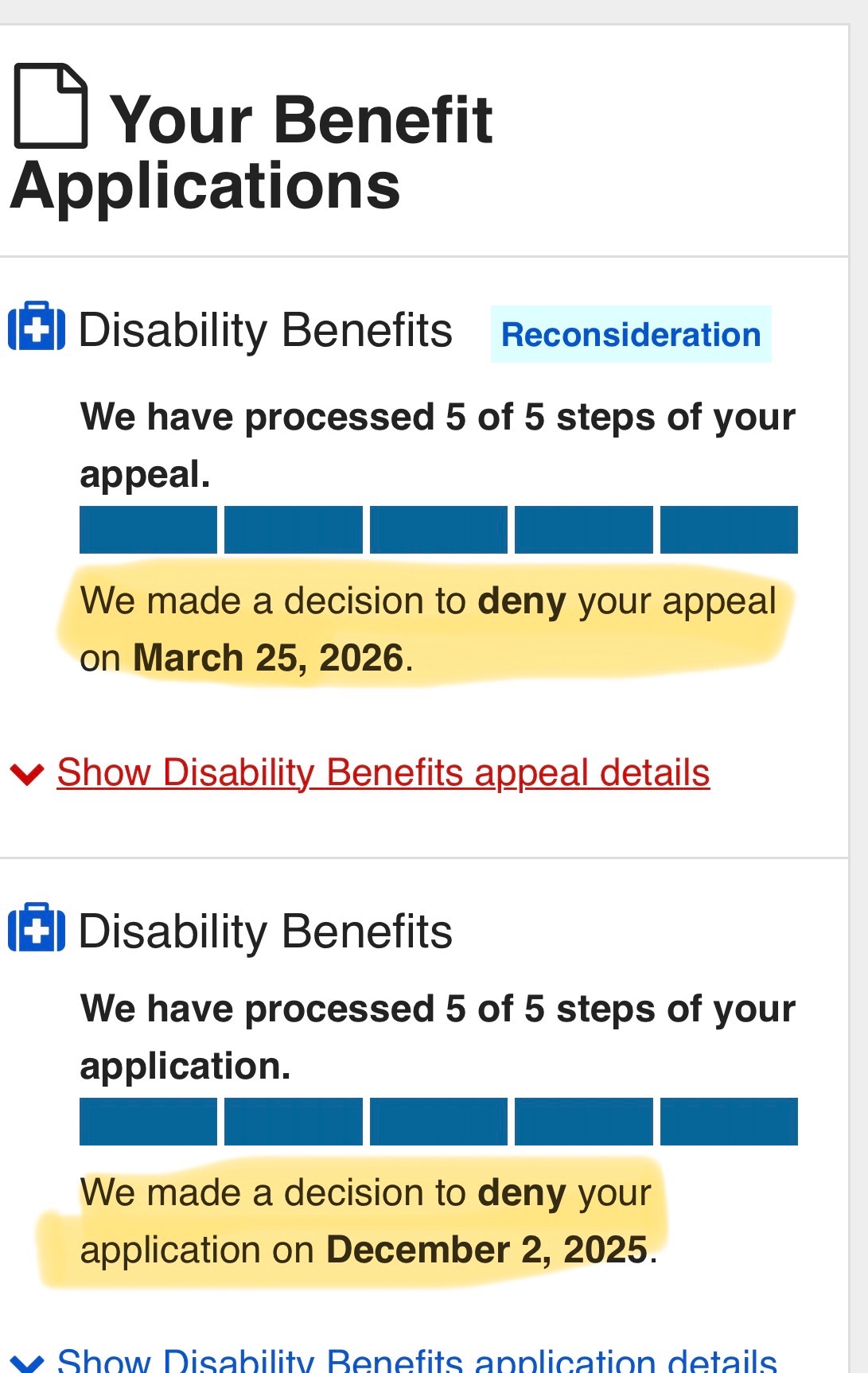Click the last segment of the application progress bar
Image resolution: width=868 pixels, height=1373 pixels.
click(x=729, y=1122)
